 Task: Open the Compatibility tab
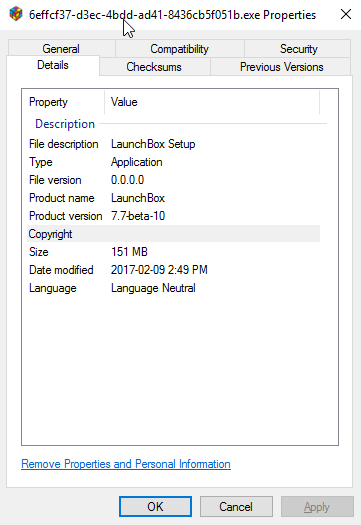[x=179, y=49]
